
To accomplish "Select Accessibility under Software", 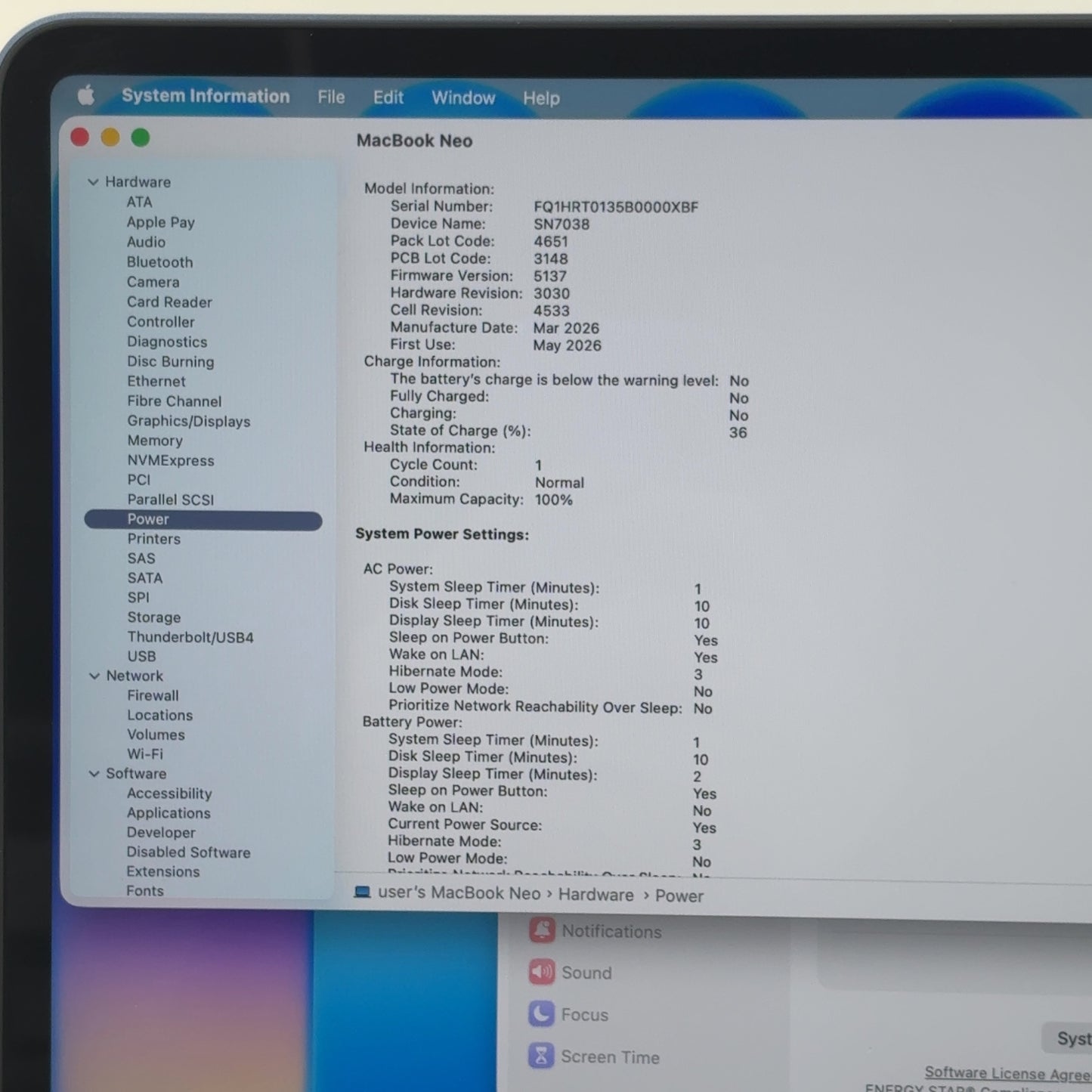I will click(x=169, y=793).
